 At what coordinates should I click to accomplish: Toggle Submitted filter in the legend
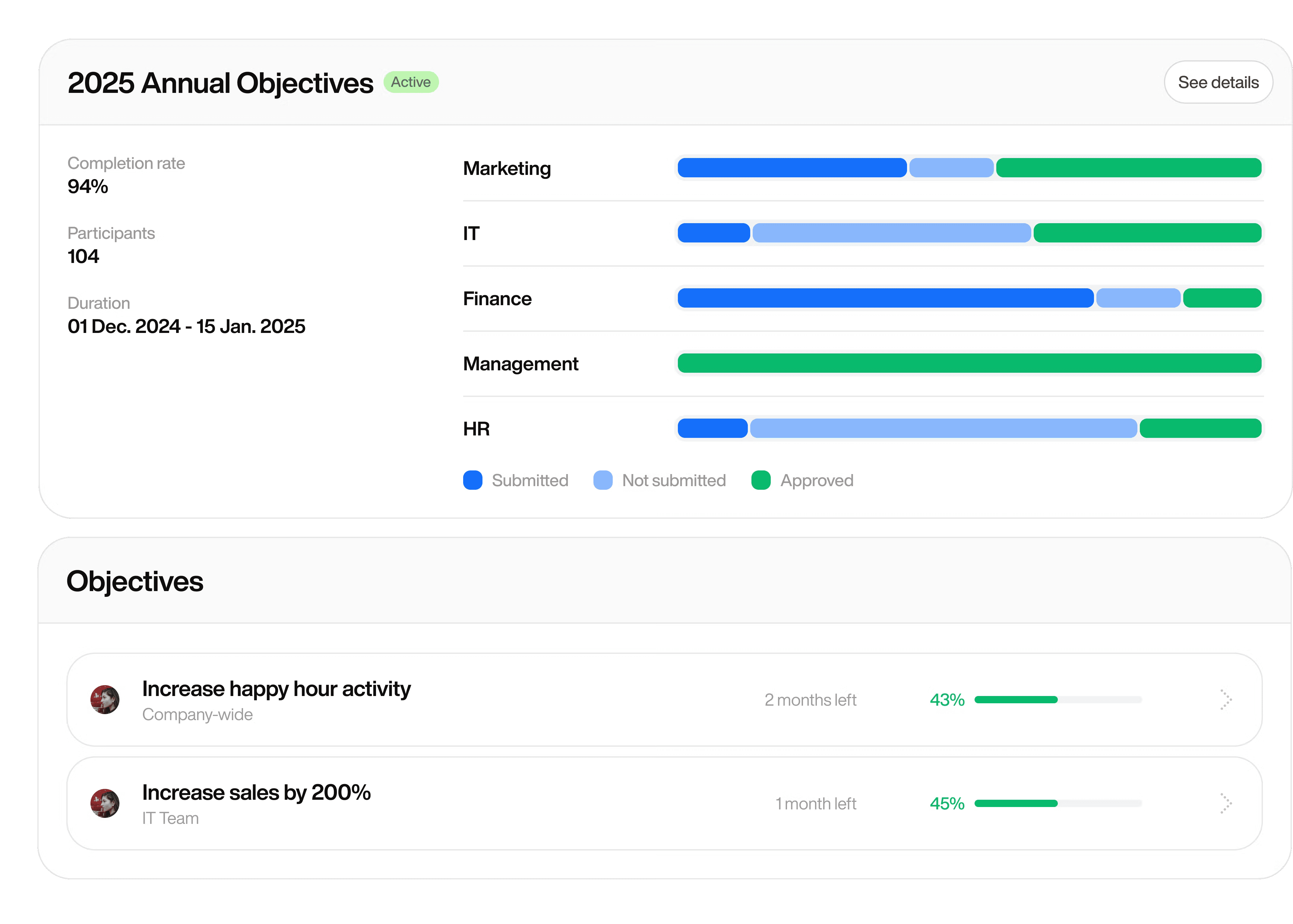click(x=516, y=480)
